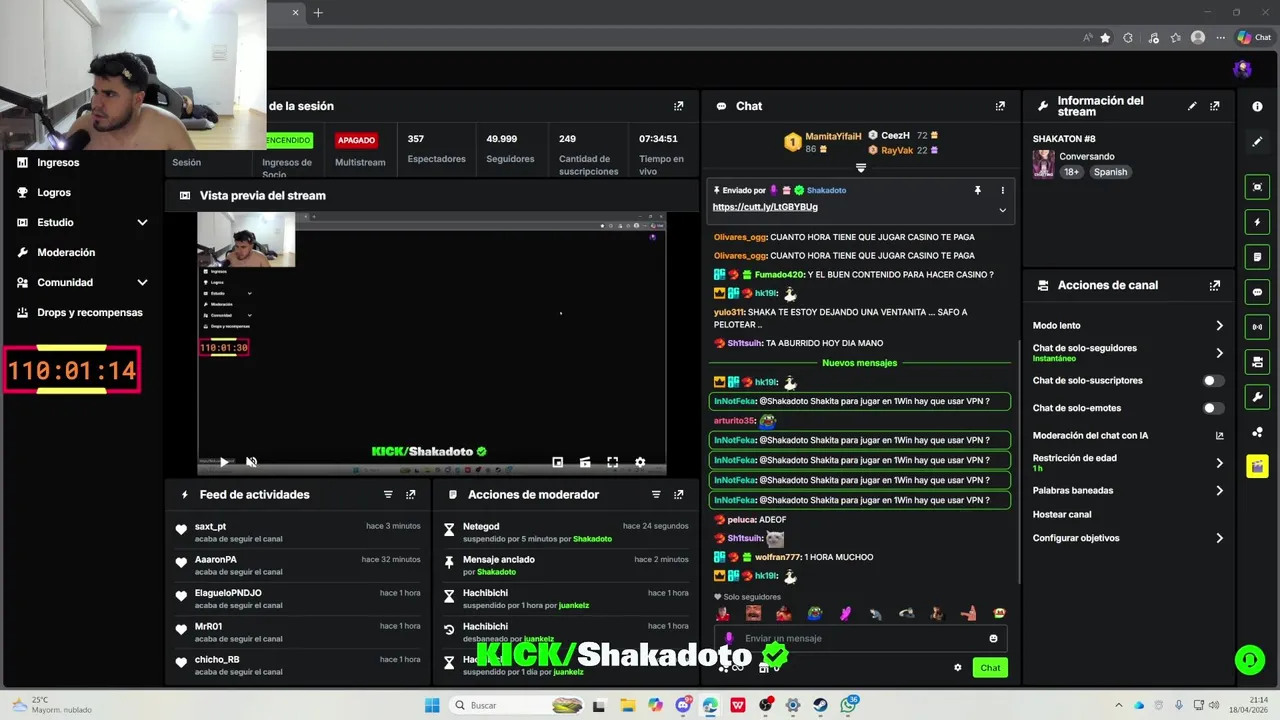Click the Windows taskbar Buscar field
The image size is (1280, 720).
click(x=515, y=705)
